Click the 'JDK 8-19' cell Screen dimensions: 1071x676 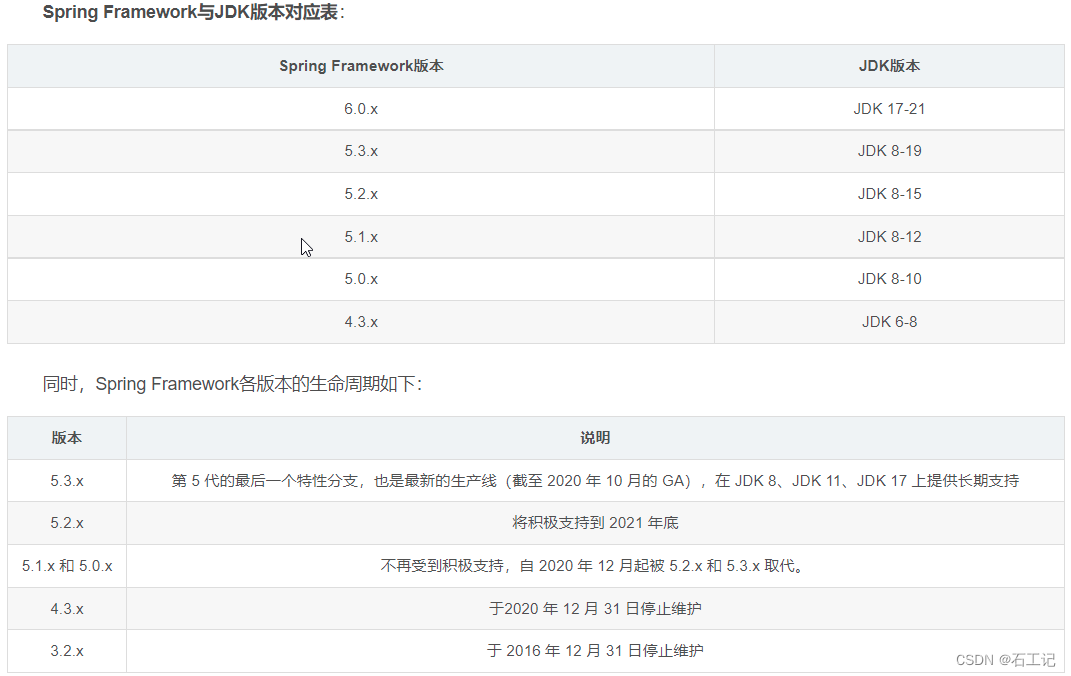(889, 152)
